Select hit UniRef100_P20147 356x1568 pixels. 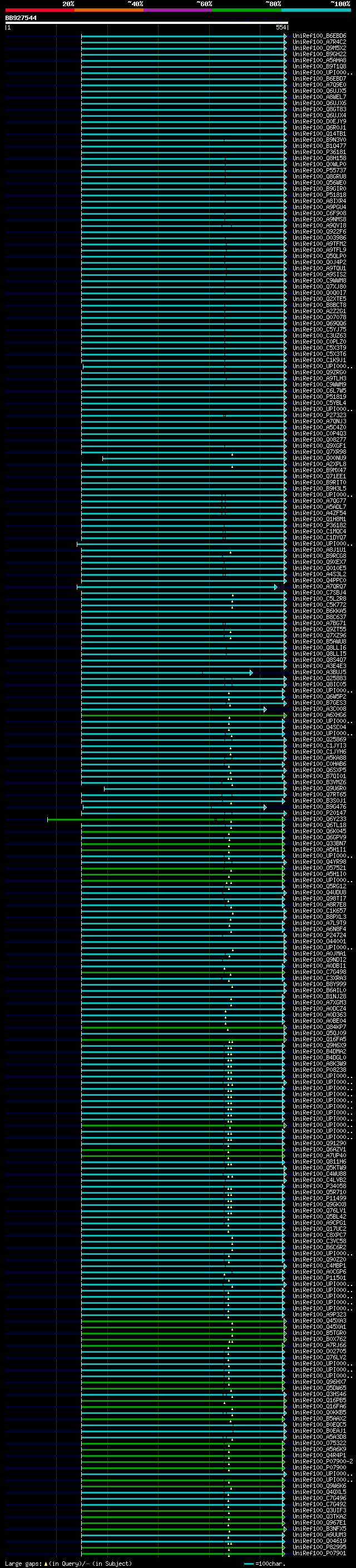[319, 813]
